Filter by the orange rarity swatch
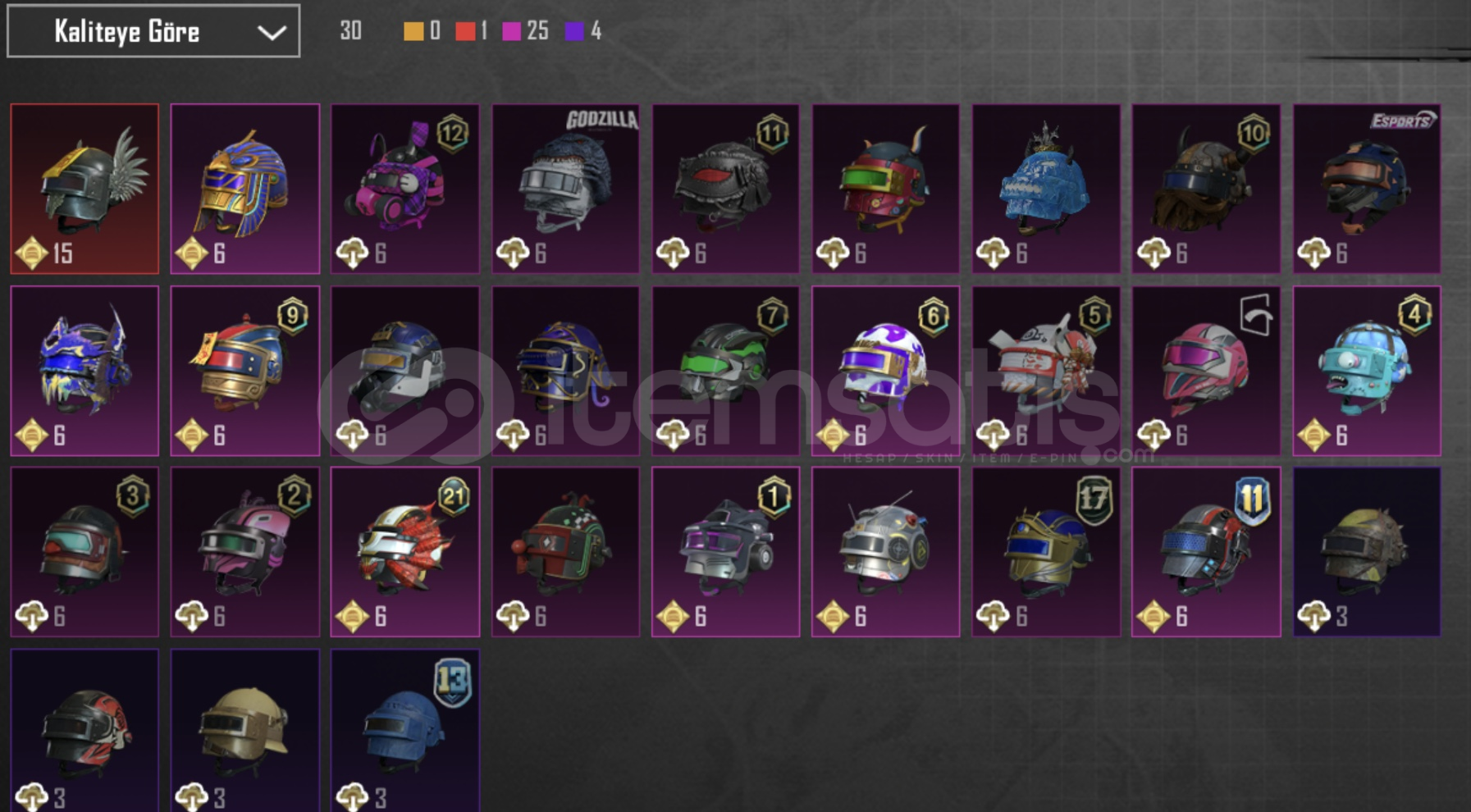 [x=413, y=31]
